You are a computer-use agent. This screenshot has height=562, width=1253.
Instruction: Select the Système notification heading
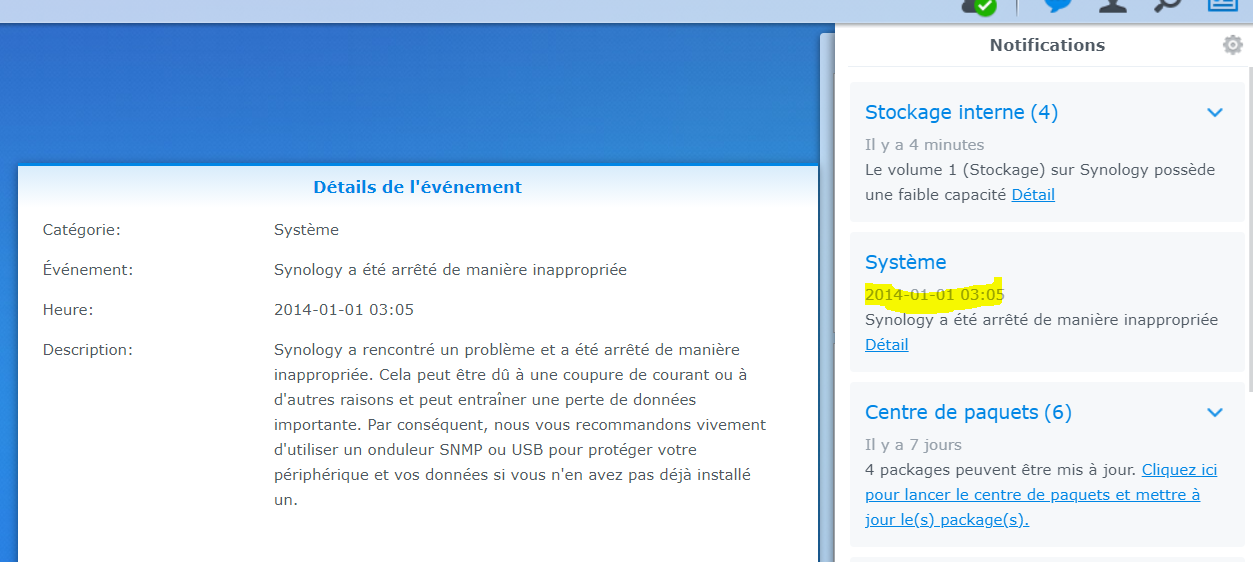point(905,262)
